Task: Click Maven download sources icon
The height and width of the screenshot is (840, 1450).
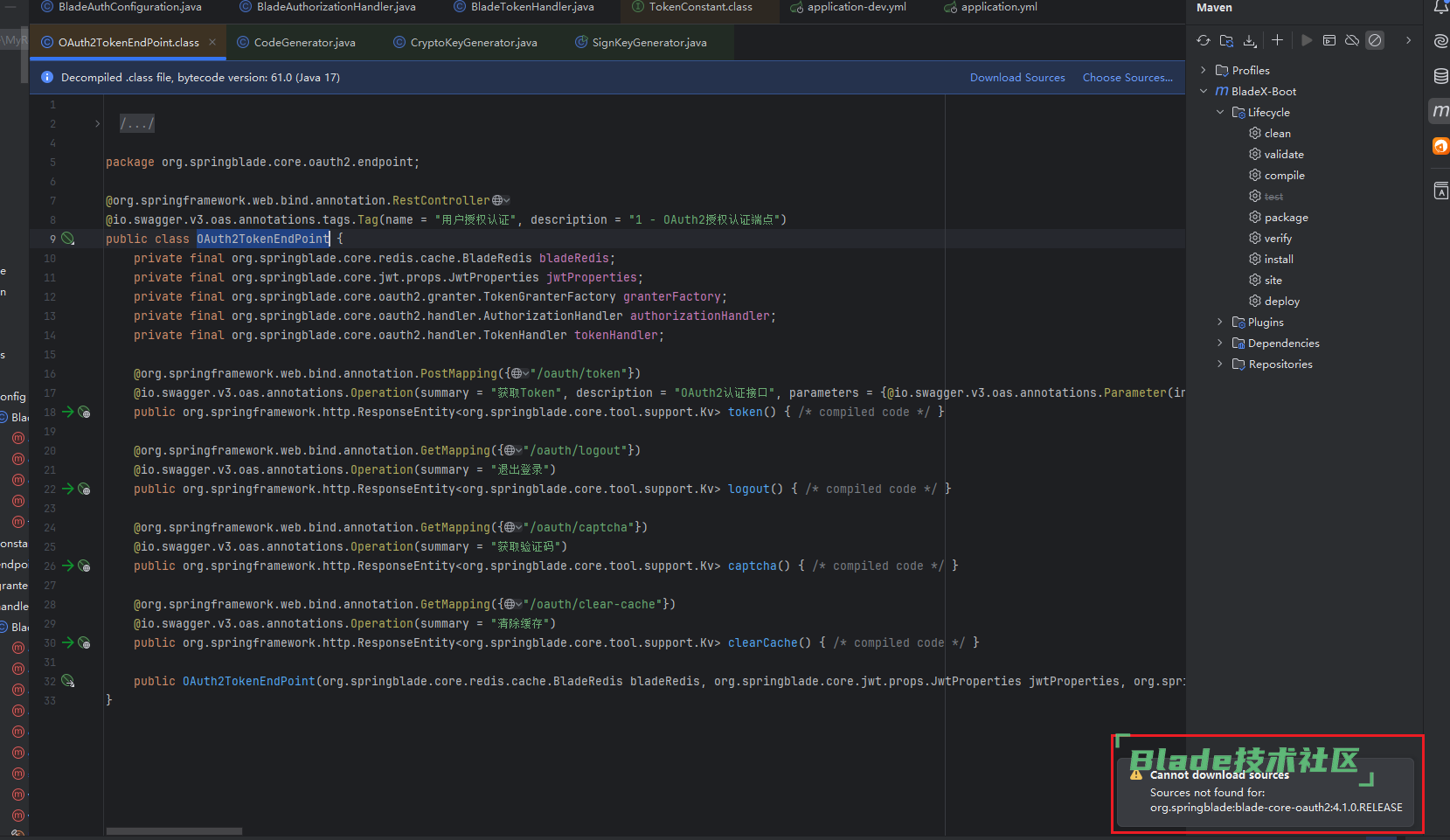Action: coord(1250,40)
